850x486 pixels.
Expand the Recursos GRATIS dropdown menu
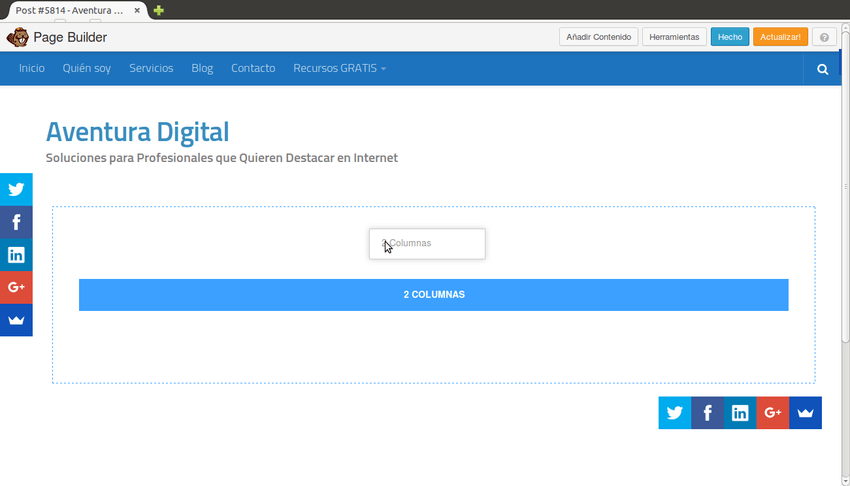pos(339,69)
